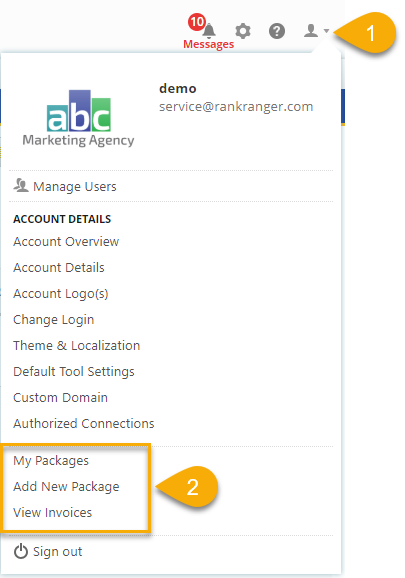Open Theme & Localization
This screenshot has width=405, height=578.
(x=77, y=346)
